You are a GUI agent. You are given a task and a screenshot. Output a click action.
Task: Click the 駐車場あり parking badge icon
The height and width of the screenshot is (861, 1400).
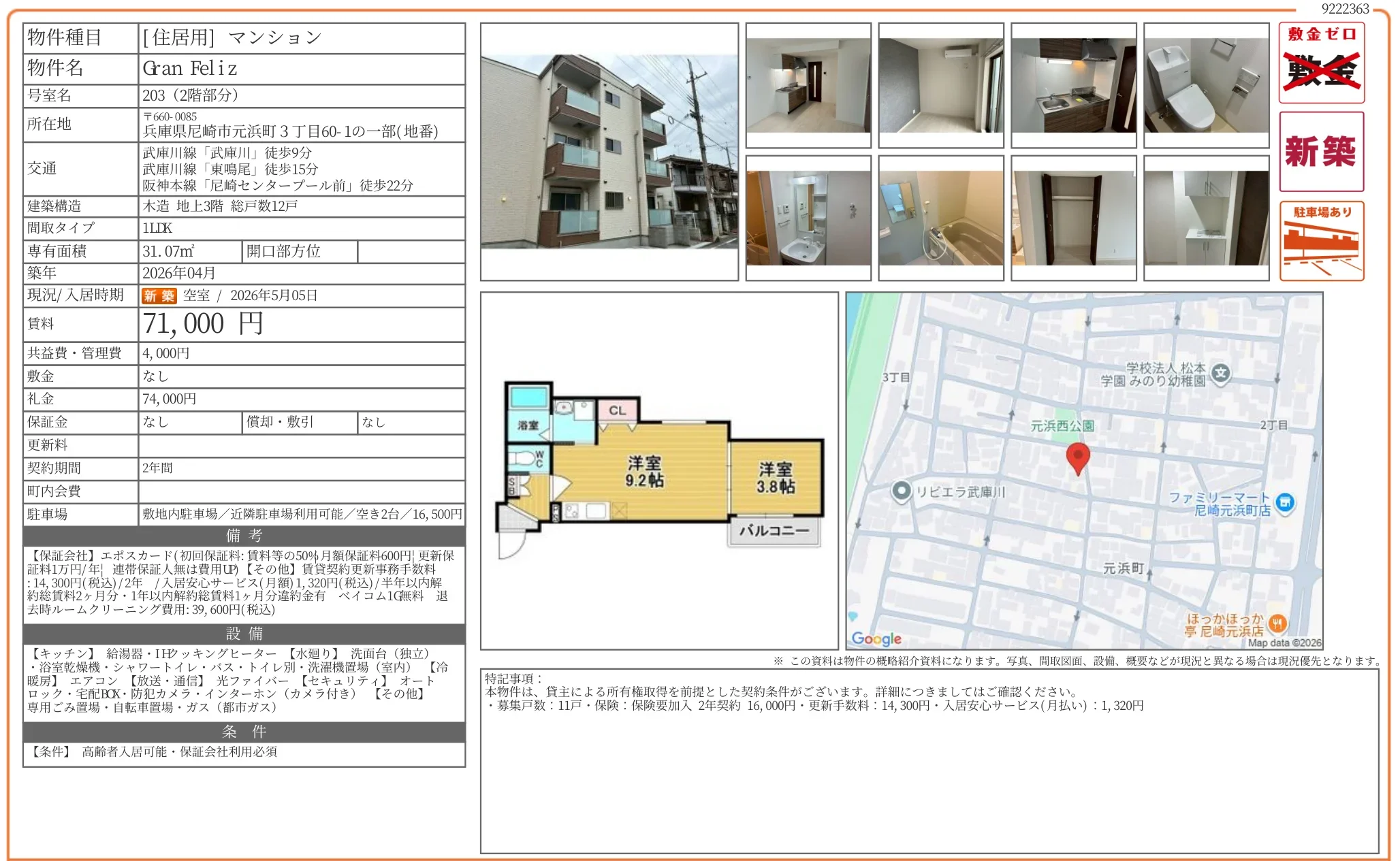(1321, 241)
